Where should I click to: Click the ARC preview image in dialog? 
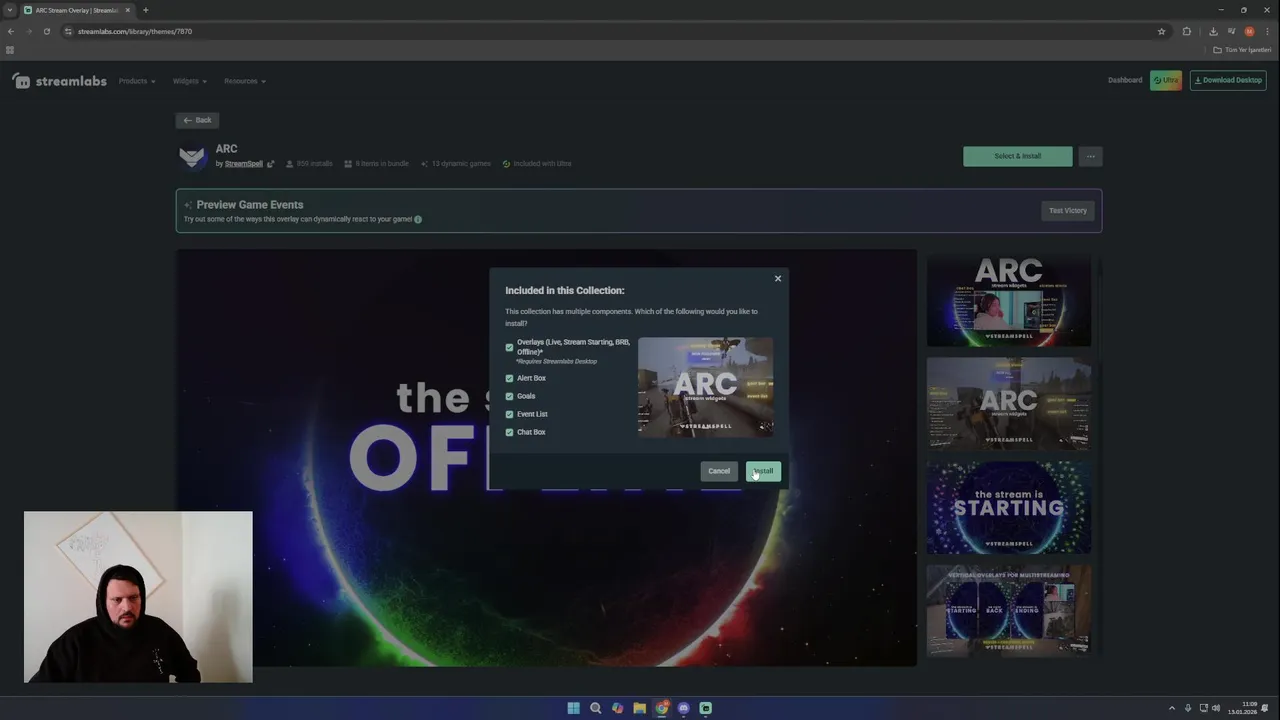705,387
